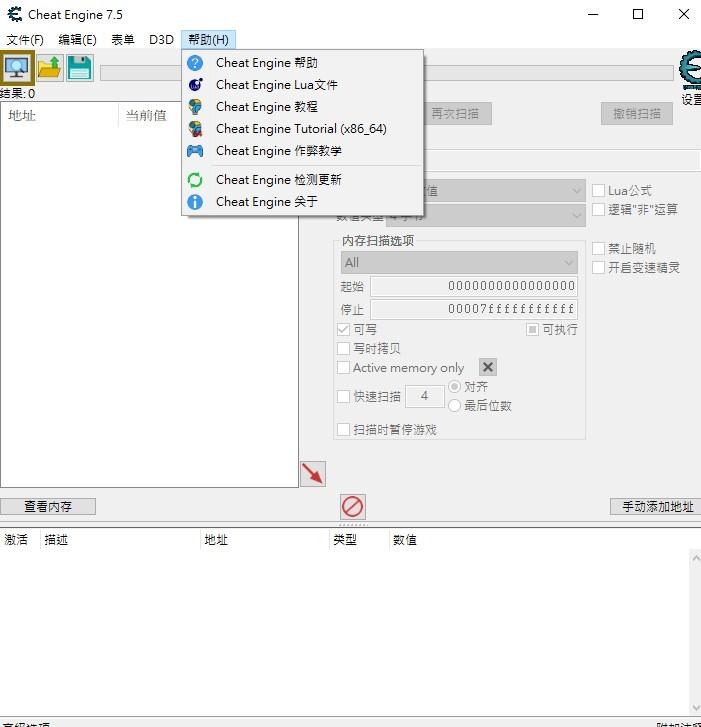
Task: Click the 数值 column header
Action: coord(405,540)
